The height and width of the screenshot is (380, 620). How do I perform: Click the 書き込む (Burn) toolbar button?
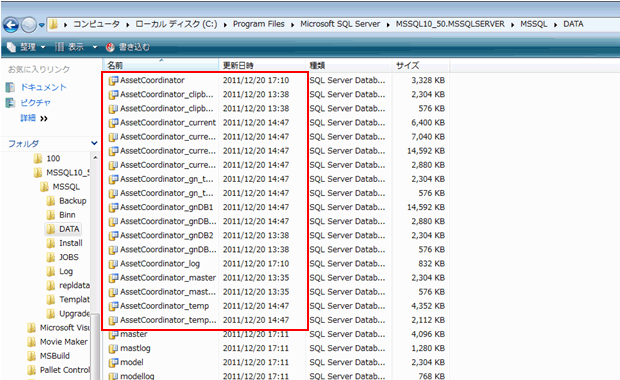(128, 47)
